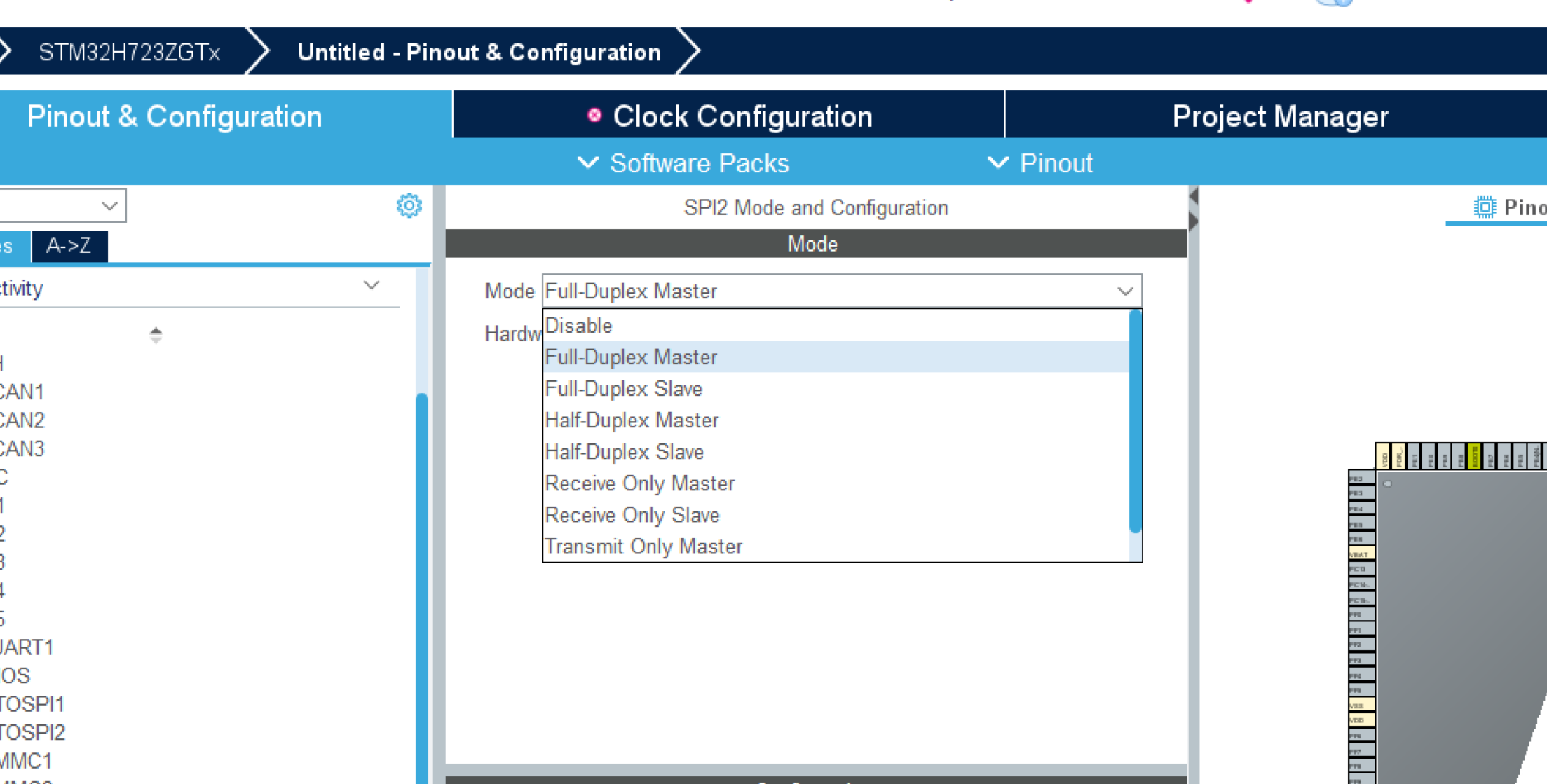Viewport: 1547px width, 784px height.
Task: Choose the Full-Duplex Slave option
Action: click(x=623, y=389)
